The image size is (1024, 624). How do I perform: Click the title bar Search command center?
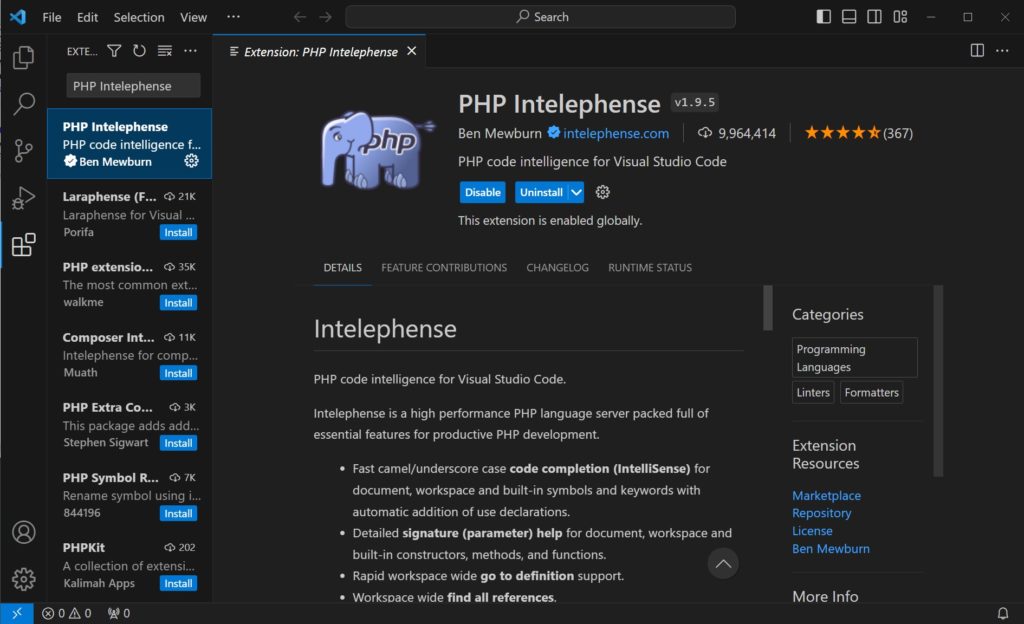(541, 17)
